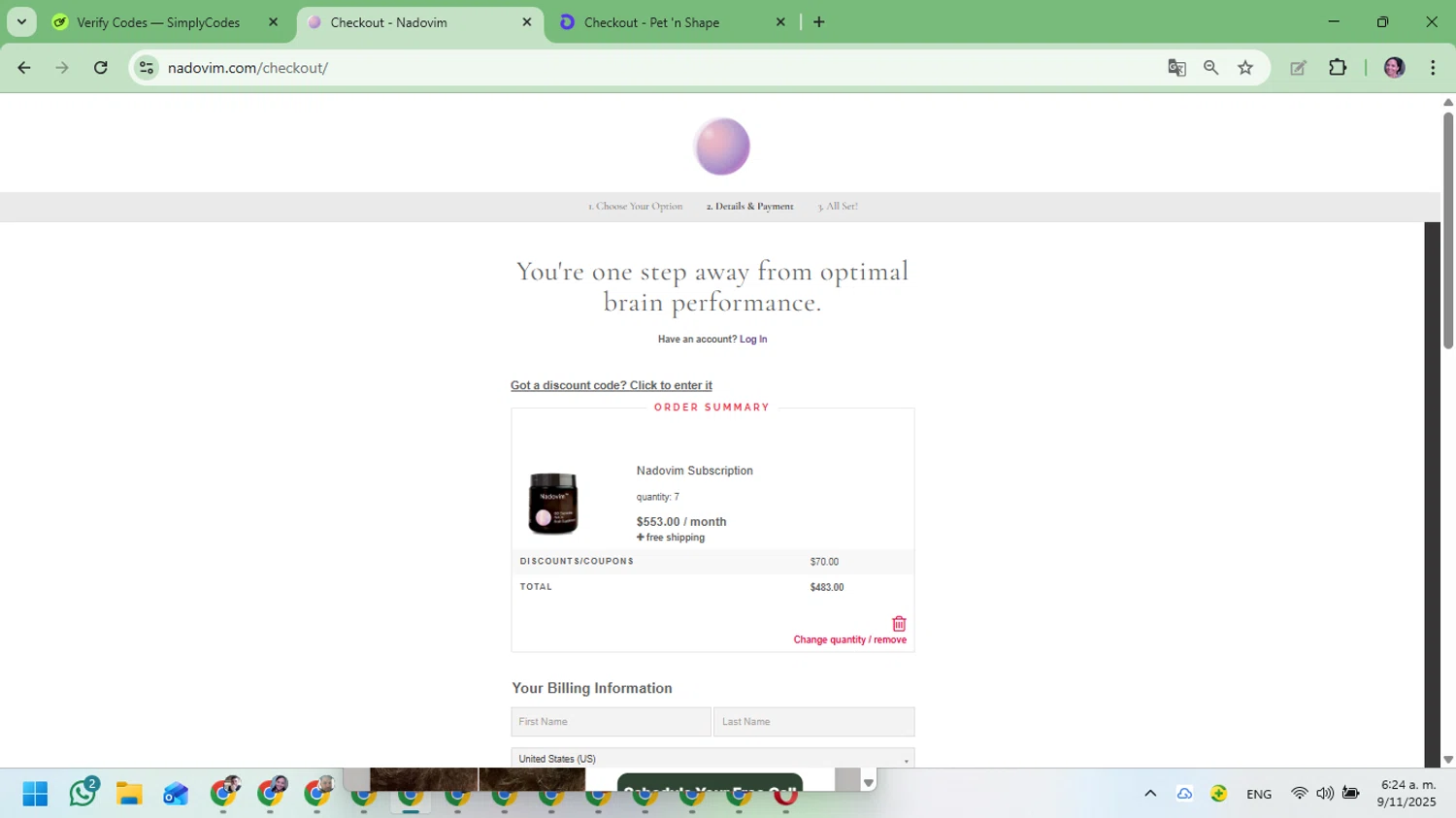This screenshot has width=1456, height=818.
Task: Go back to the previous page
Action: coord(24,68)
